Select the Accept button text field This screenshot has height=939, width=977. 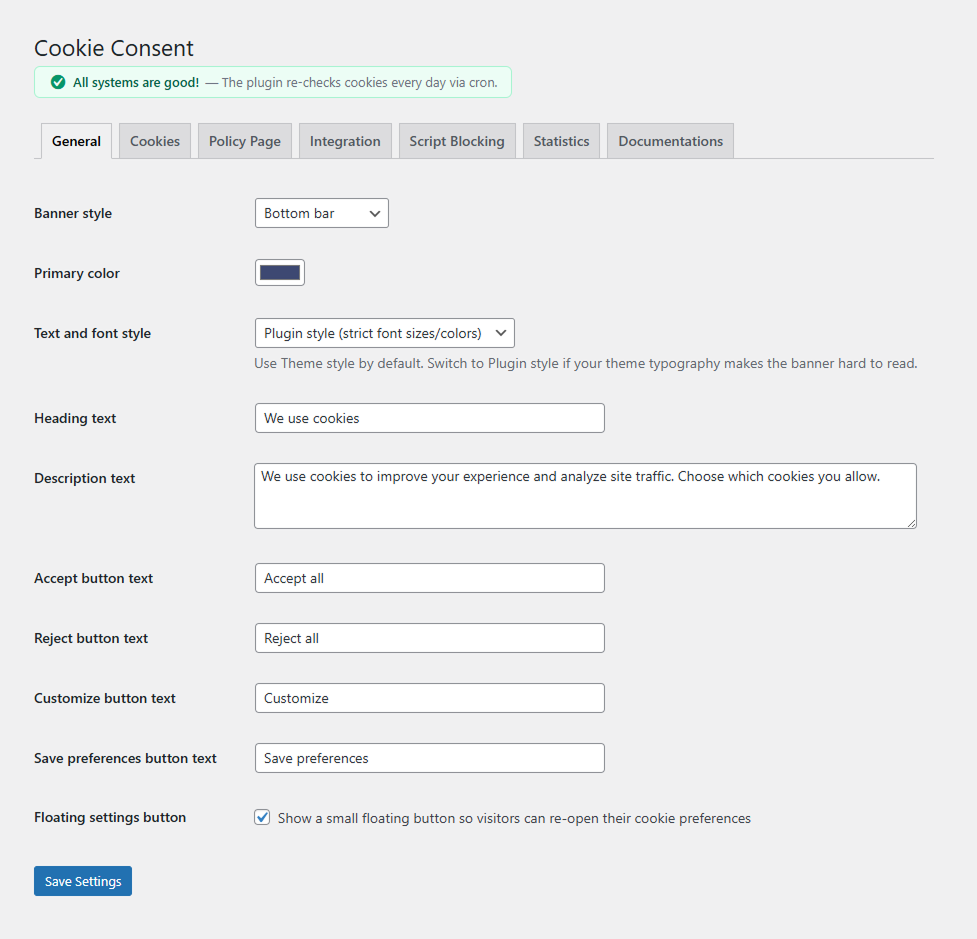pyautogui.click(x=429, y=578)
